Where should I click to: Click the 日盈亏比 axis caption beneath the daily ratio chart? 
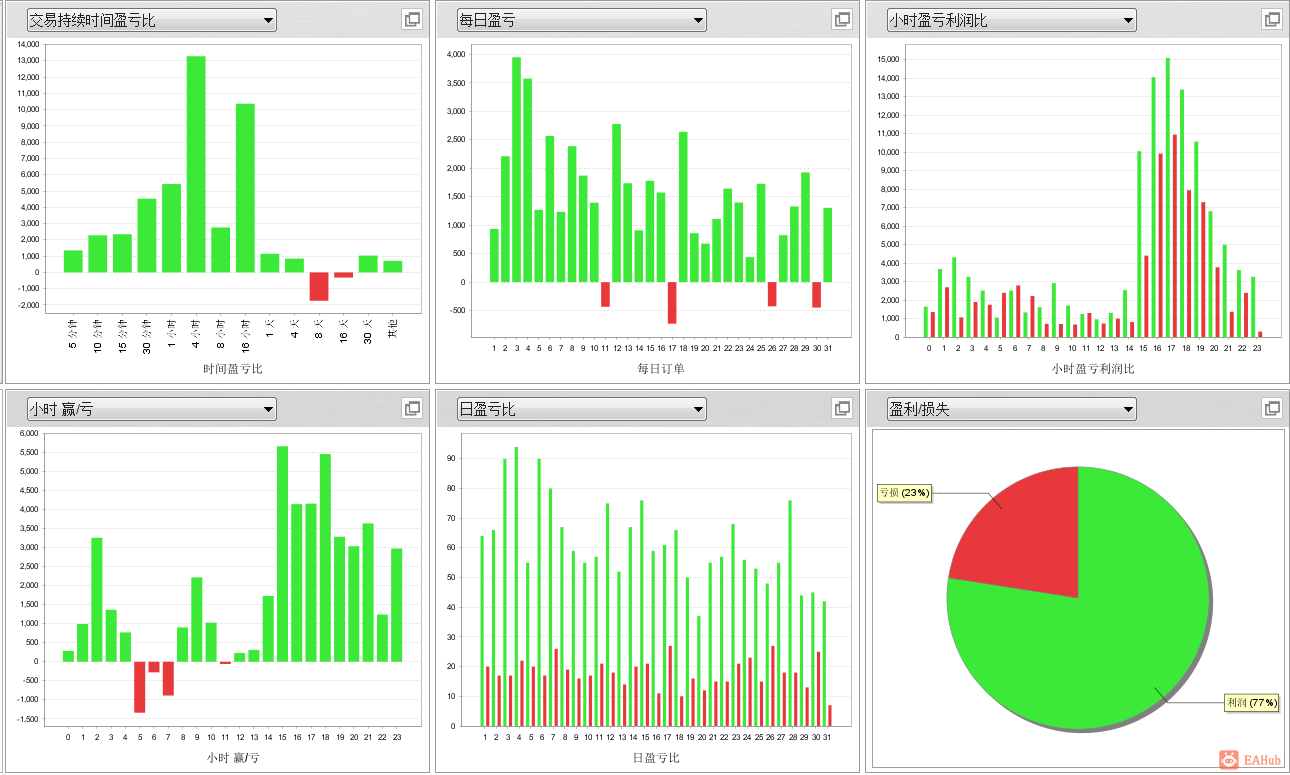click(656, 758)
